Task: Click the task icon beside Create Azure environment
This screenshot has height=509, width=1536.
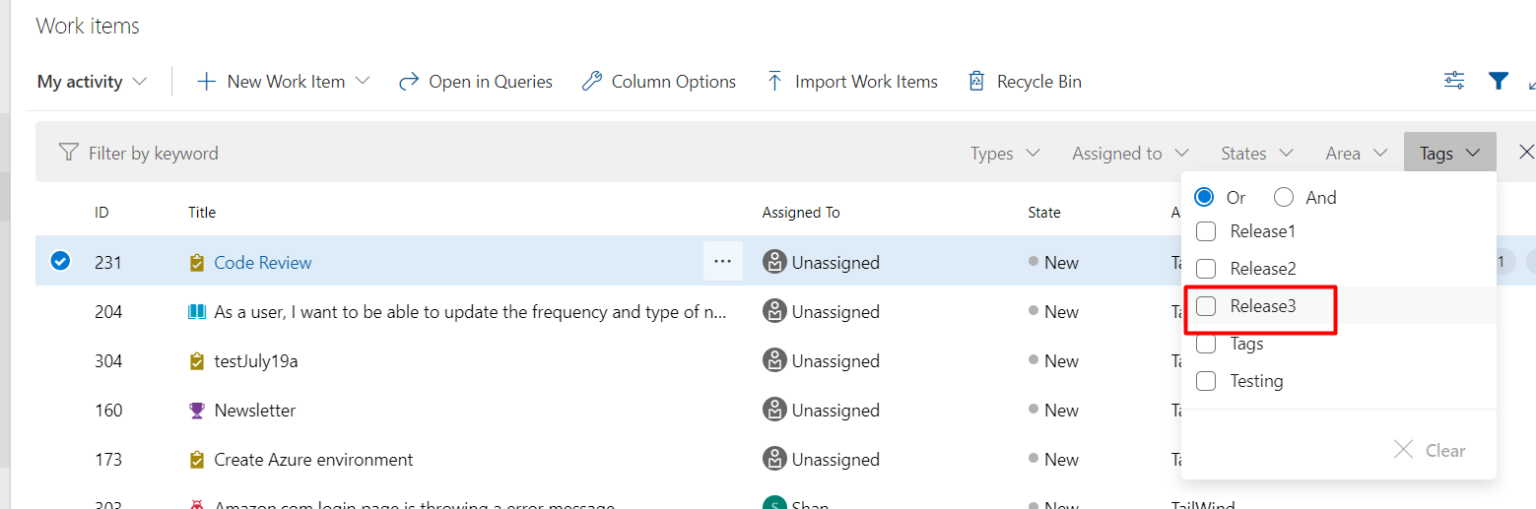Action: [x=196, y=460]
